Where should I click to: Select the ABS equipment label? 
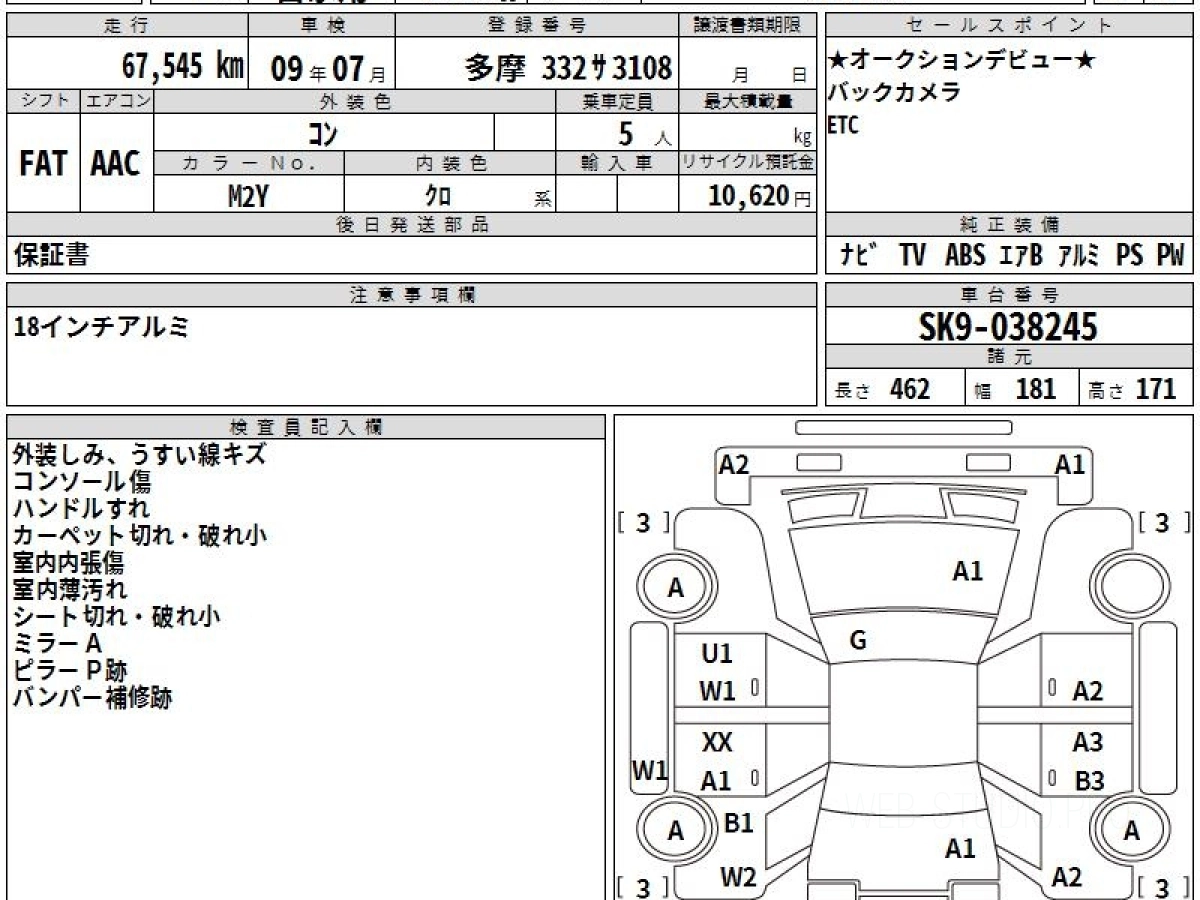click(x=964, y=256)
